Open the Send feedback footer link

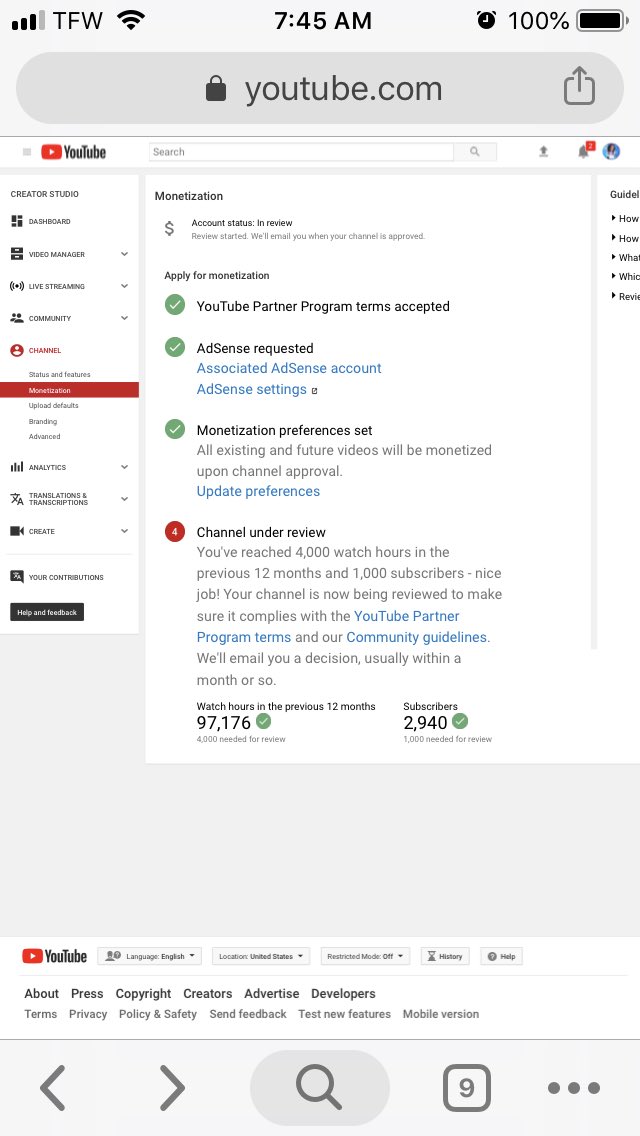(x=248, y=1014)
